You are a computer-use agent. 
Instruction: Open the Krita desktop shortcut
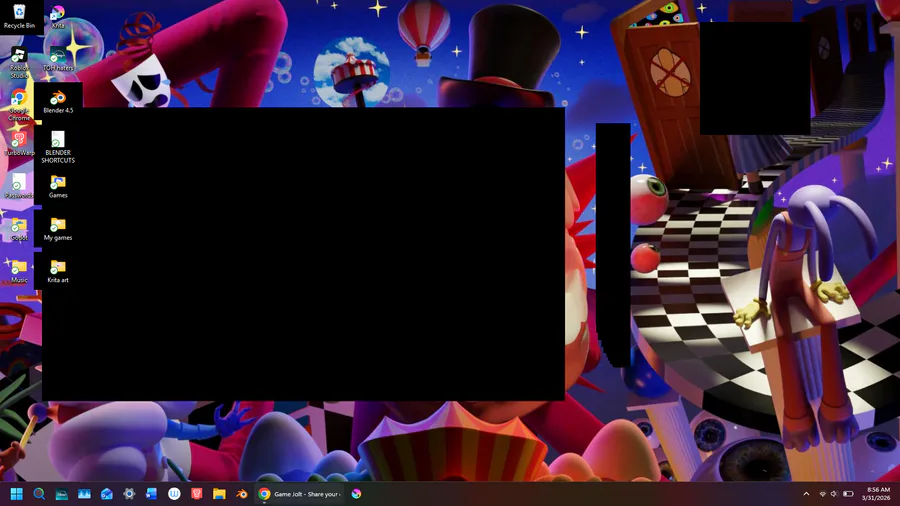click(58, 16)
